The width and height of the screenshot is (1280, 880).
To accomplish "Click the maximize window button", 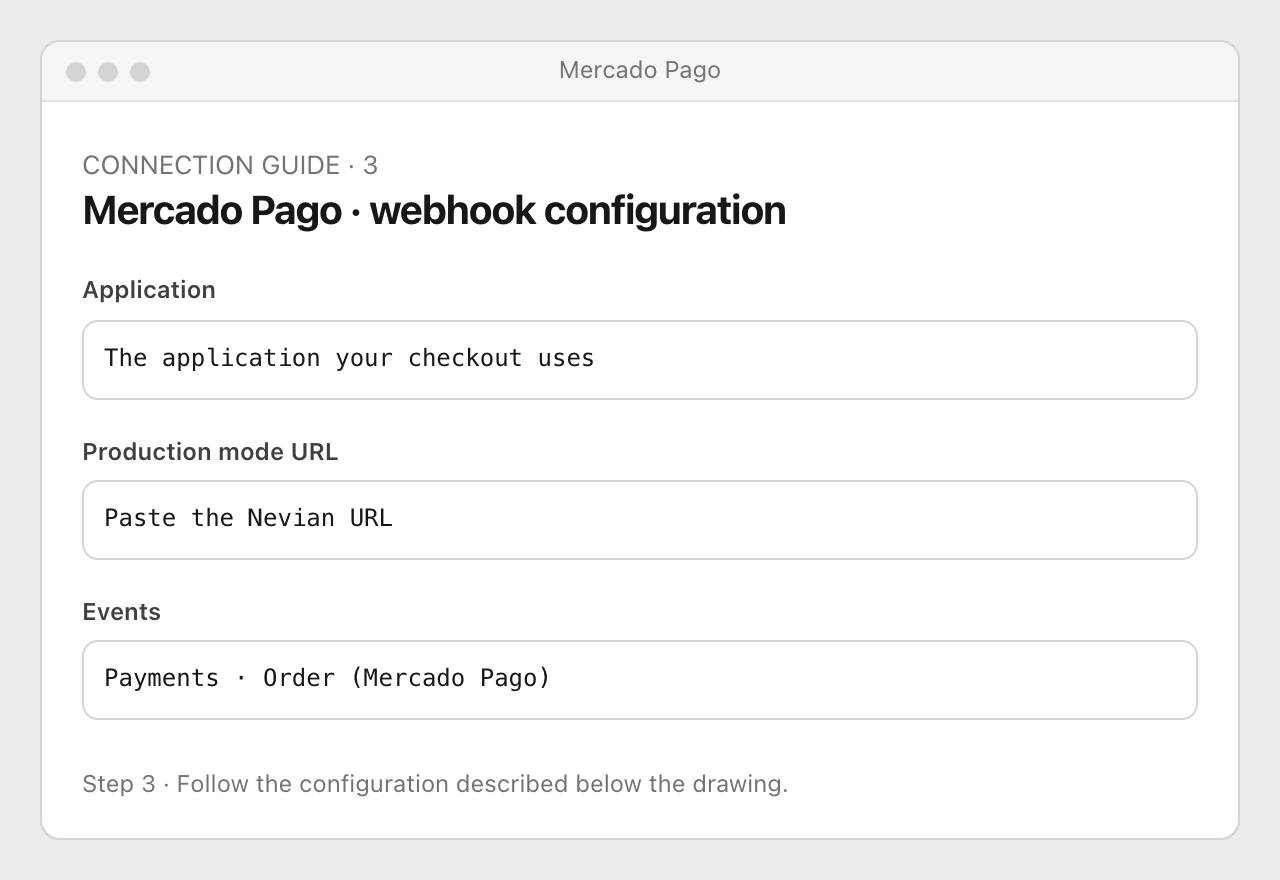I will [x=140, y=72].
